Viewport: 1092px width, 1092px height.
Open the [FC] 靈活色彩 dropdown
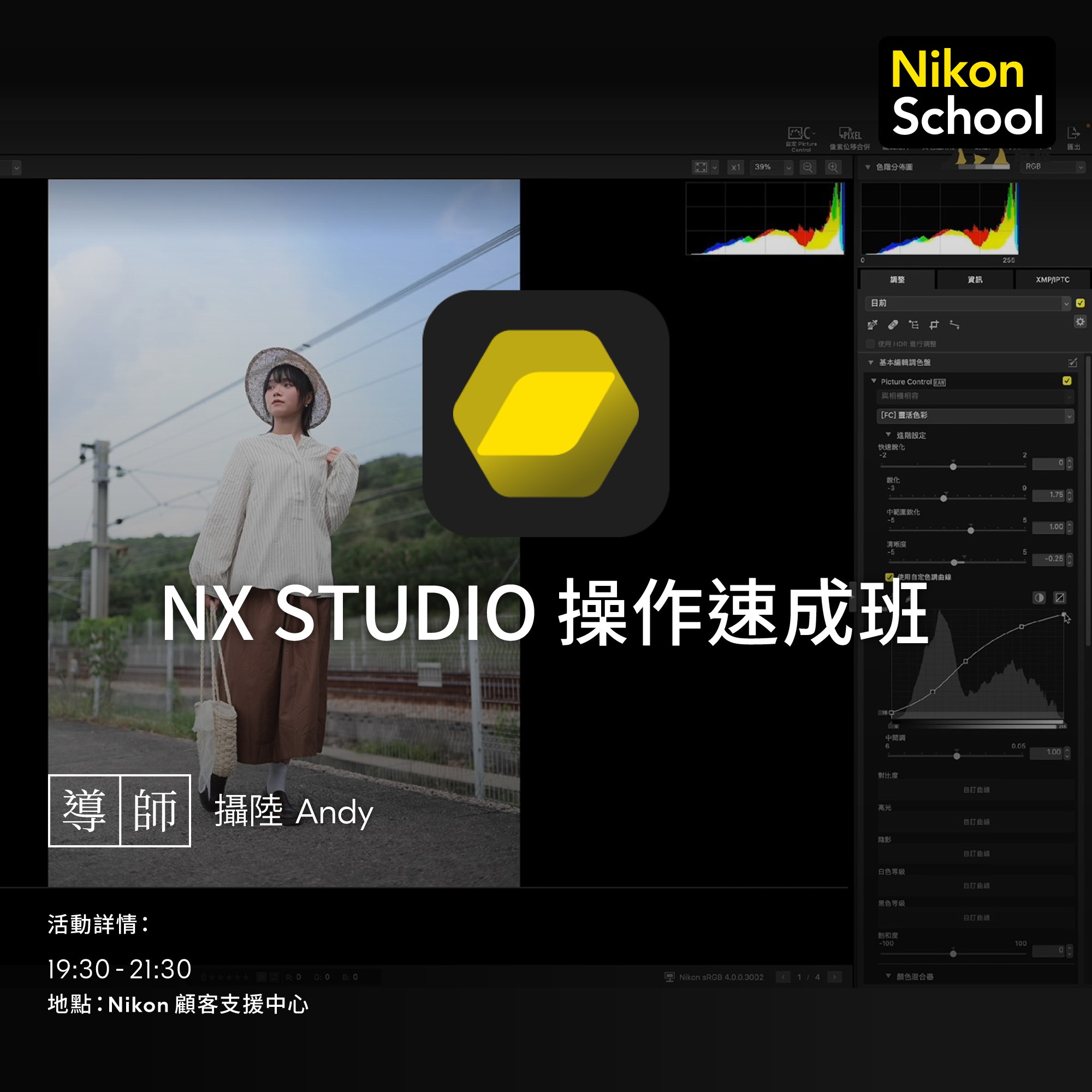[975, 416]
